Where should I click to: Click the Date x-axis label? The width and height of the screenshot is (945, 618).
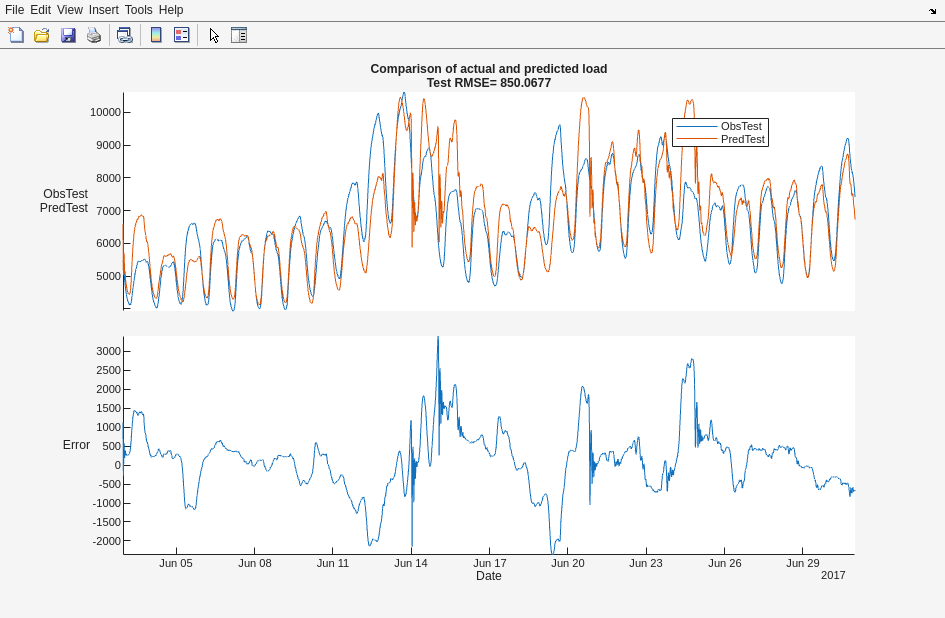489,576
